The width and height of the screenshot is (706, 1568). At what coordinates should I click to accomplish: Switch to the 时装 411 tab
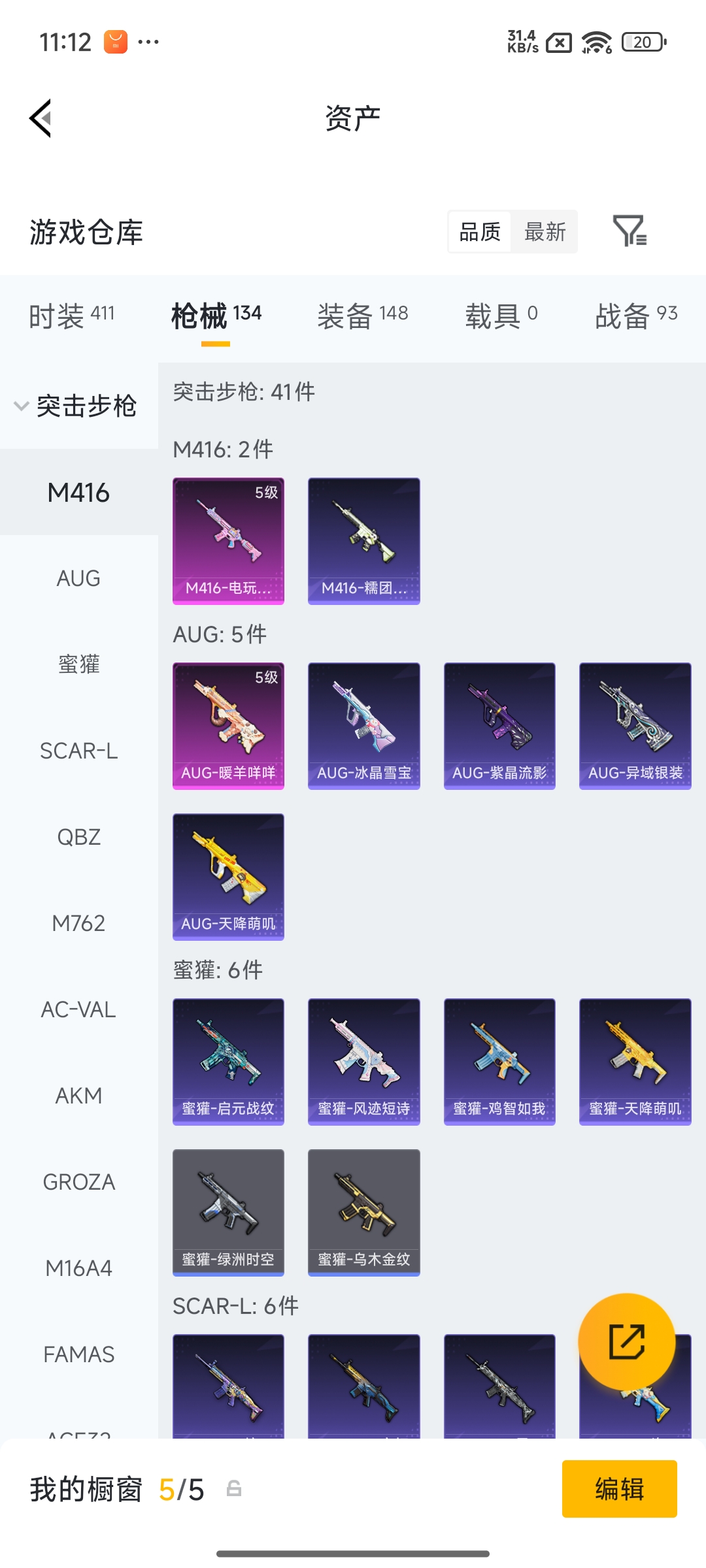click(72, 316)
